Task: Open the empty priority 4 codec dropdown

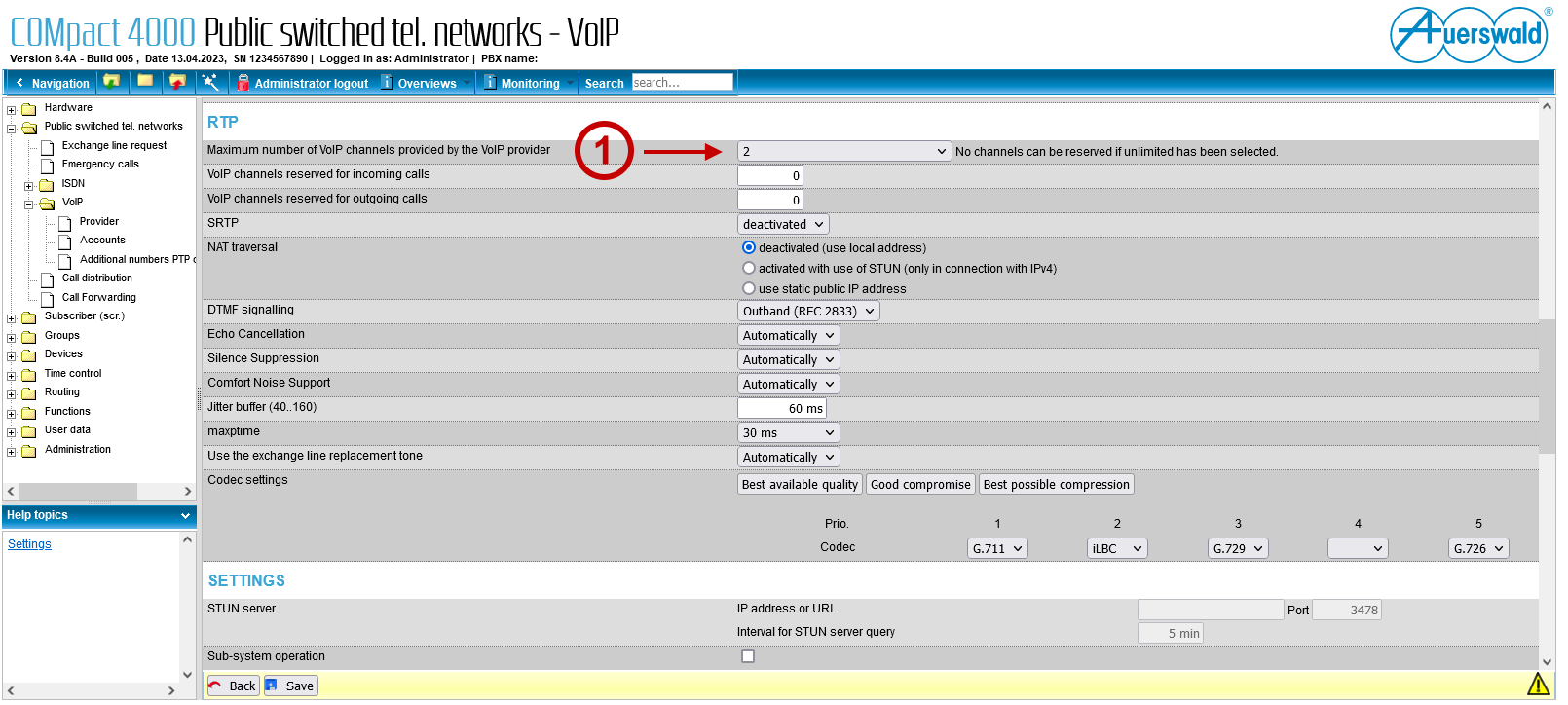Action: coord(1358,548)
